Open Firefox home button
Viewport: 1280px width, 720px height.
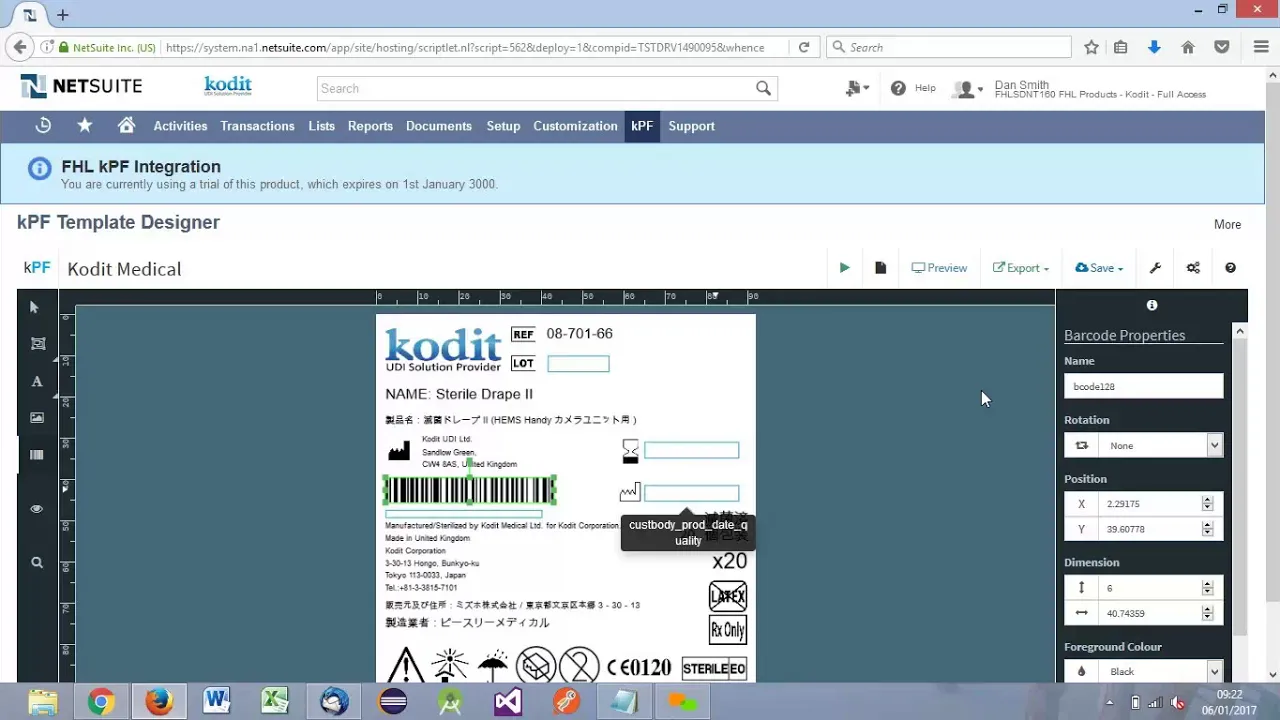(x=1188, y=47)
